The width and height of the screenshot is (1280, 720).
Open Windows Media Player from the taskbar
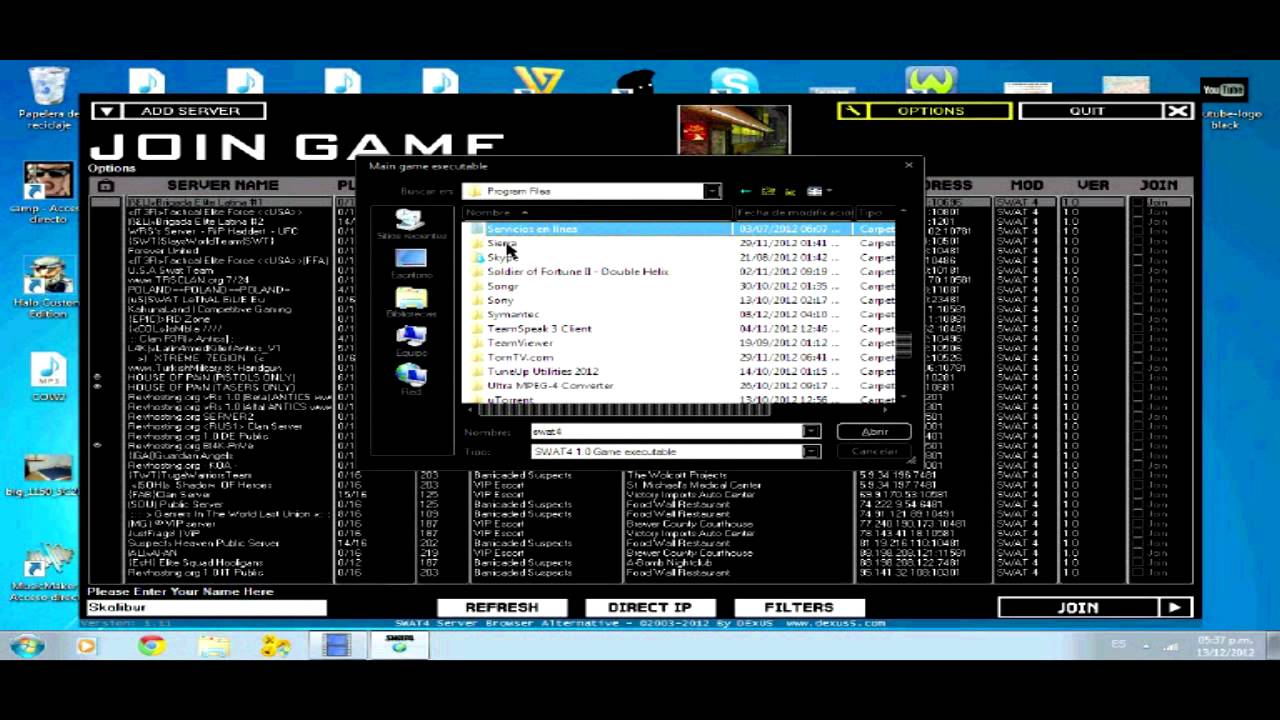click(x=87, y=646)
